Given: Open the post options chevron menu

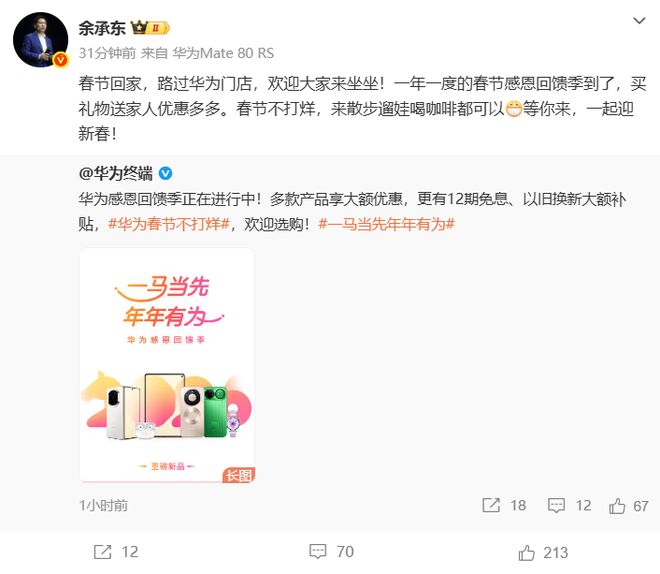Looking at the screenshot, I should pos(639,21).
